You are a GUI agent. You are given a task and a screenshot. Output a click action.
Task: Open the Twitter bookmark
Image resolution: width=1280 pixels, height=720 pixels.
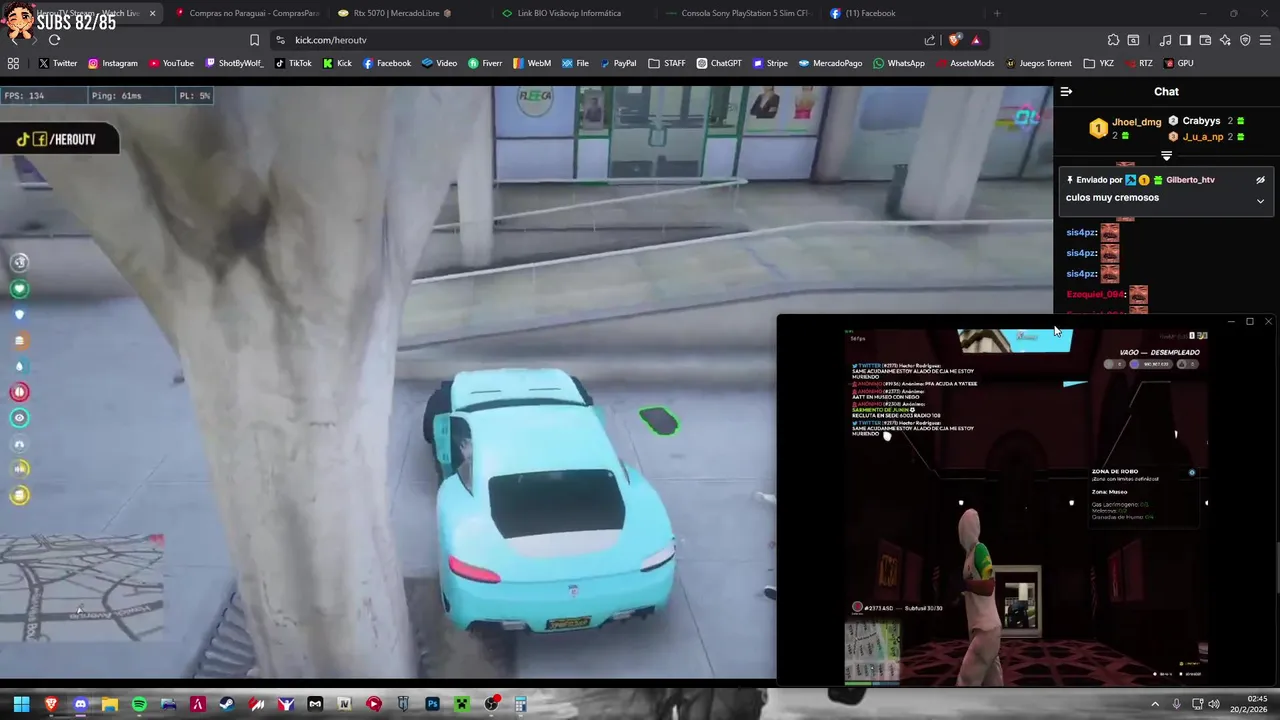coord(58,63)
